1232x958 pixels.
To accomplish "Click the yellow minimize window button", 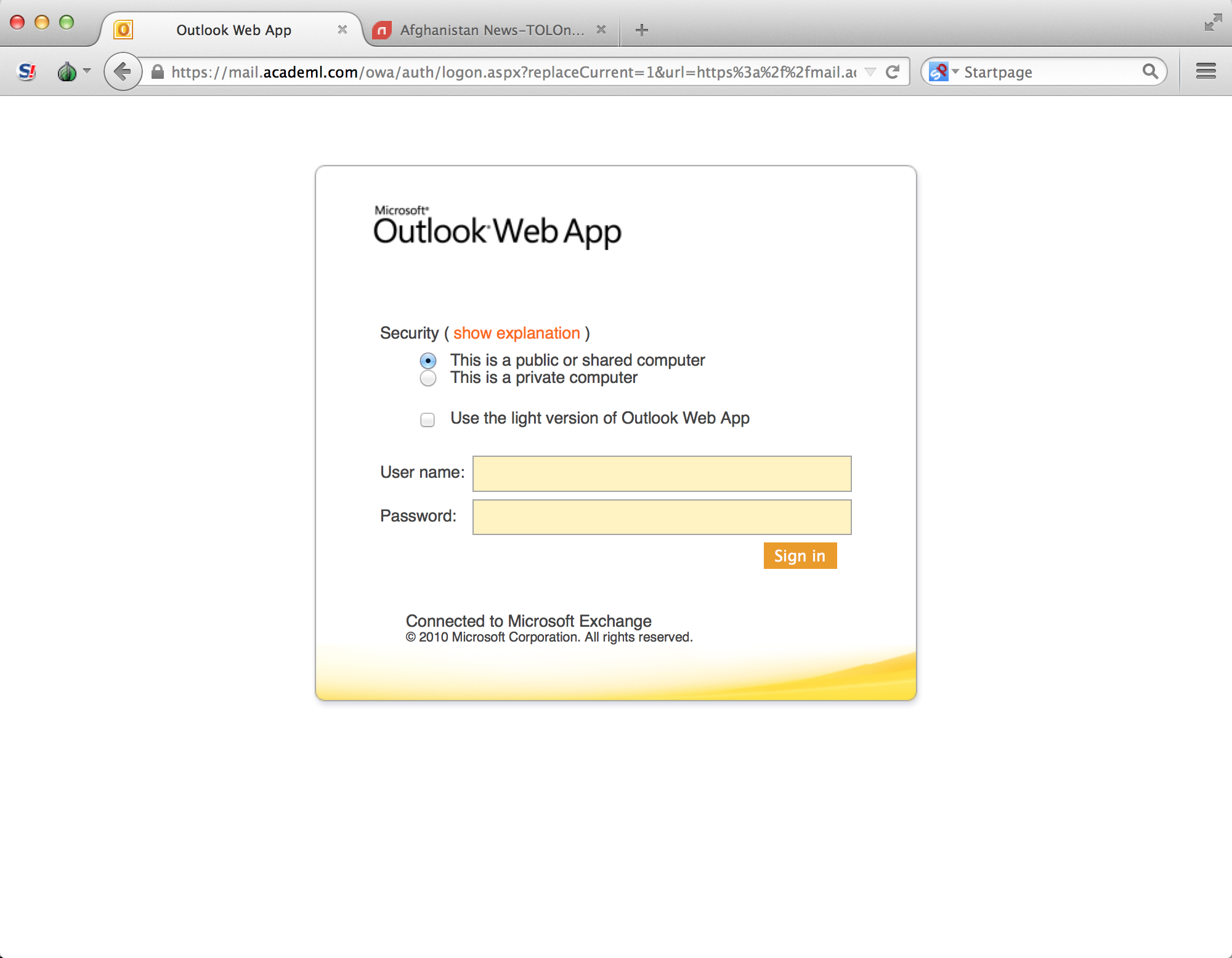I will [x=42, y=22].
